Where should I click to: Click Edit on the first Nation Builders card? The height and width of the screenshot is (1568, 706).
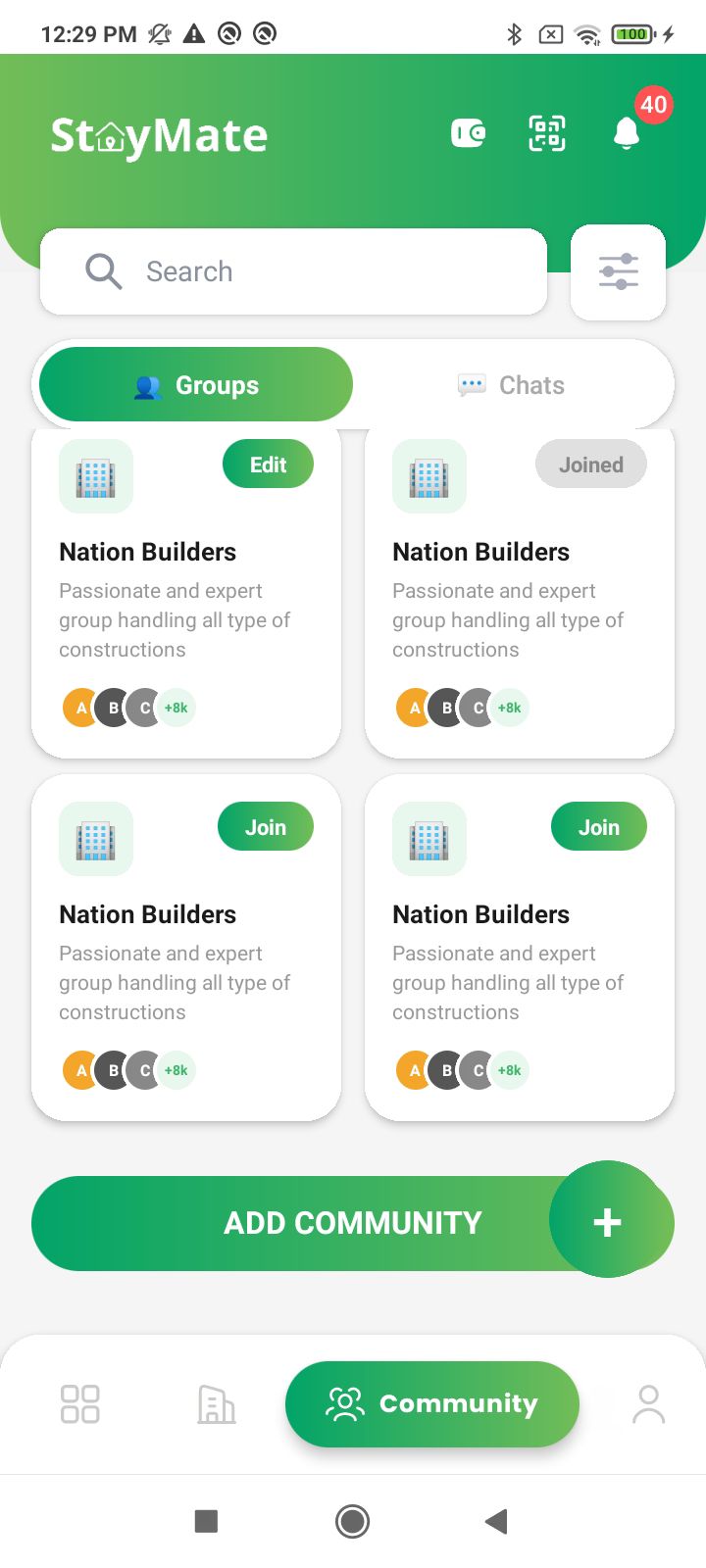(x=268, y=465)
